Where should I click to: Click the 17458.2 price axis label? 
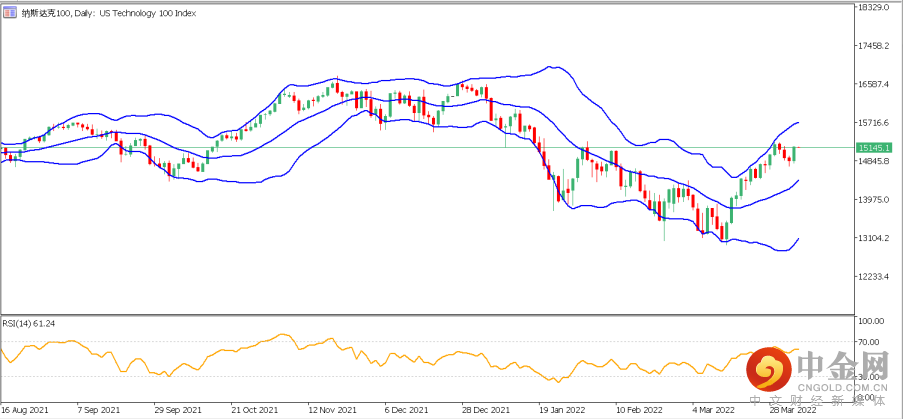point(874,46)
